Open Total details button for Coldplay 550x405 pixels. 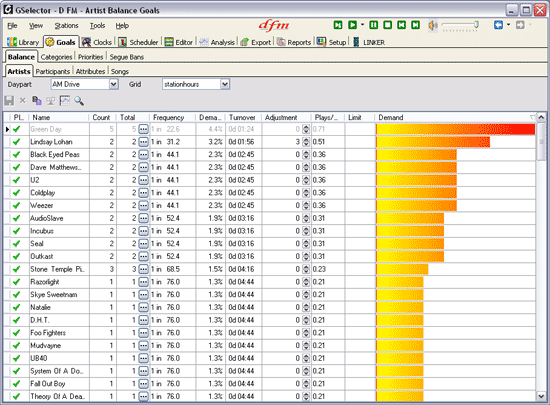(143, 193)
